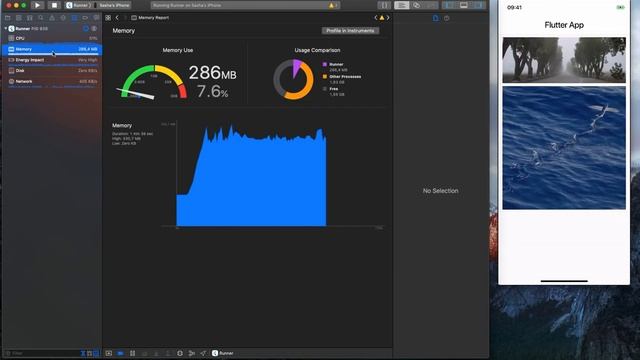Viewport: 640px width, 360px height.
Task: Click the blue ocean image in Flutter App
Action: tap(564, 148)
